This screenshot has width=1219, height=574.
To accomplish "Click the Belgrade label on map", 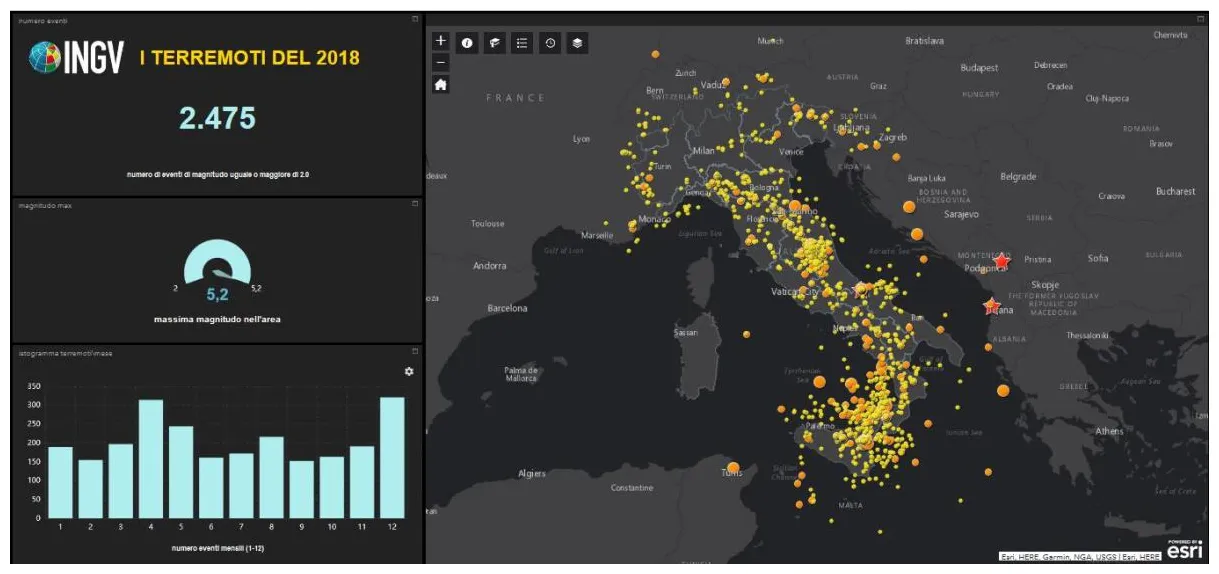I will coord(1018,177).
